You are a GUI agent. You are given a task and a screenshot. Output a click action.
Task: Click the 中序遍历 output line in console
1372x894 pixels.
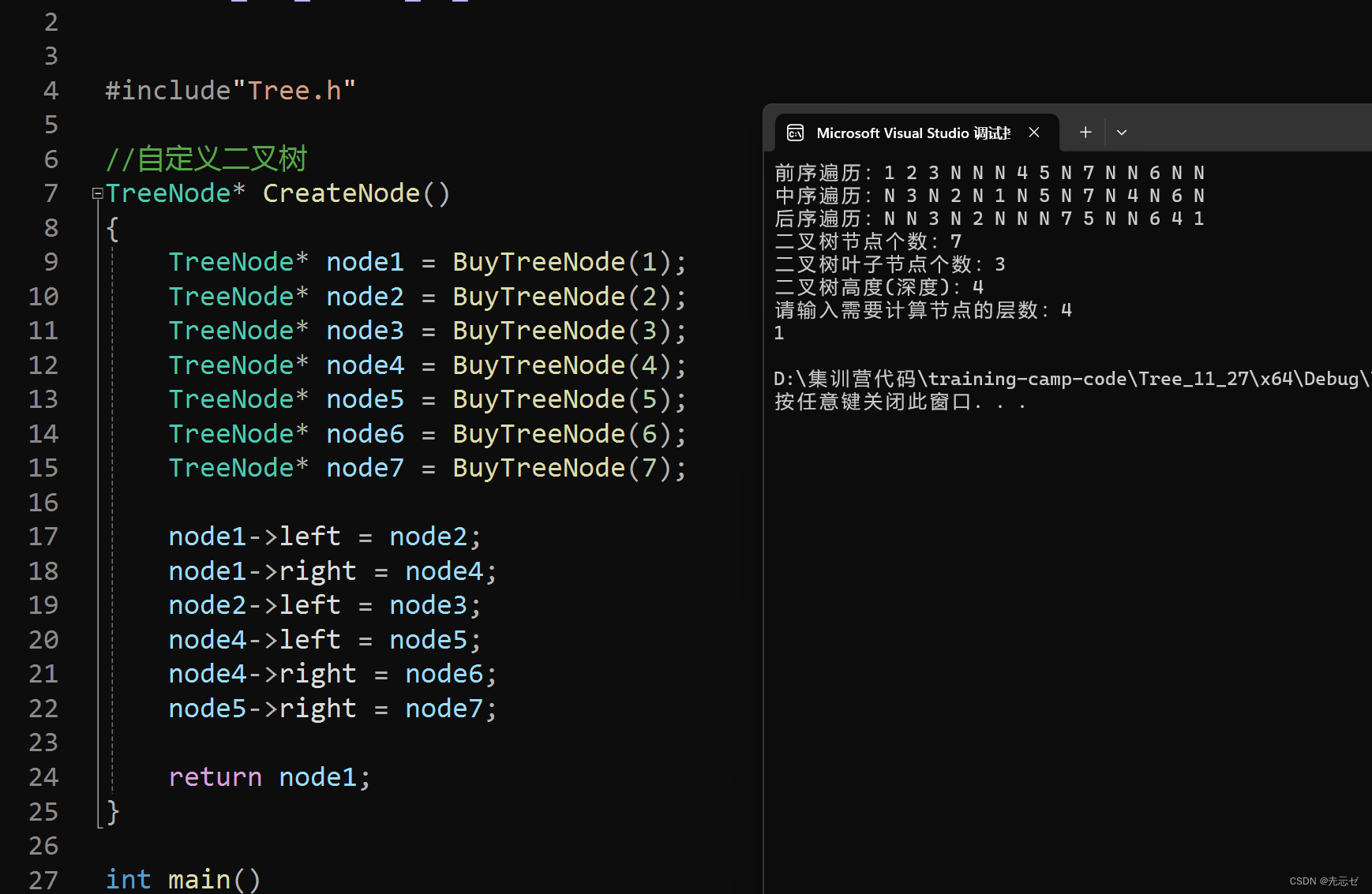[990, 196]
